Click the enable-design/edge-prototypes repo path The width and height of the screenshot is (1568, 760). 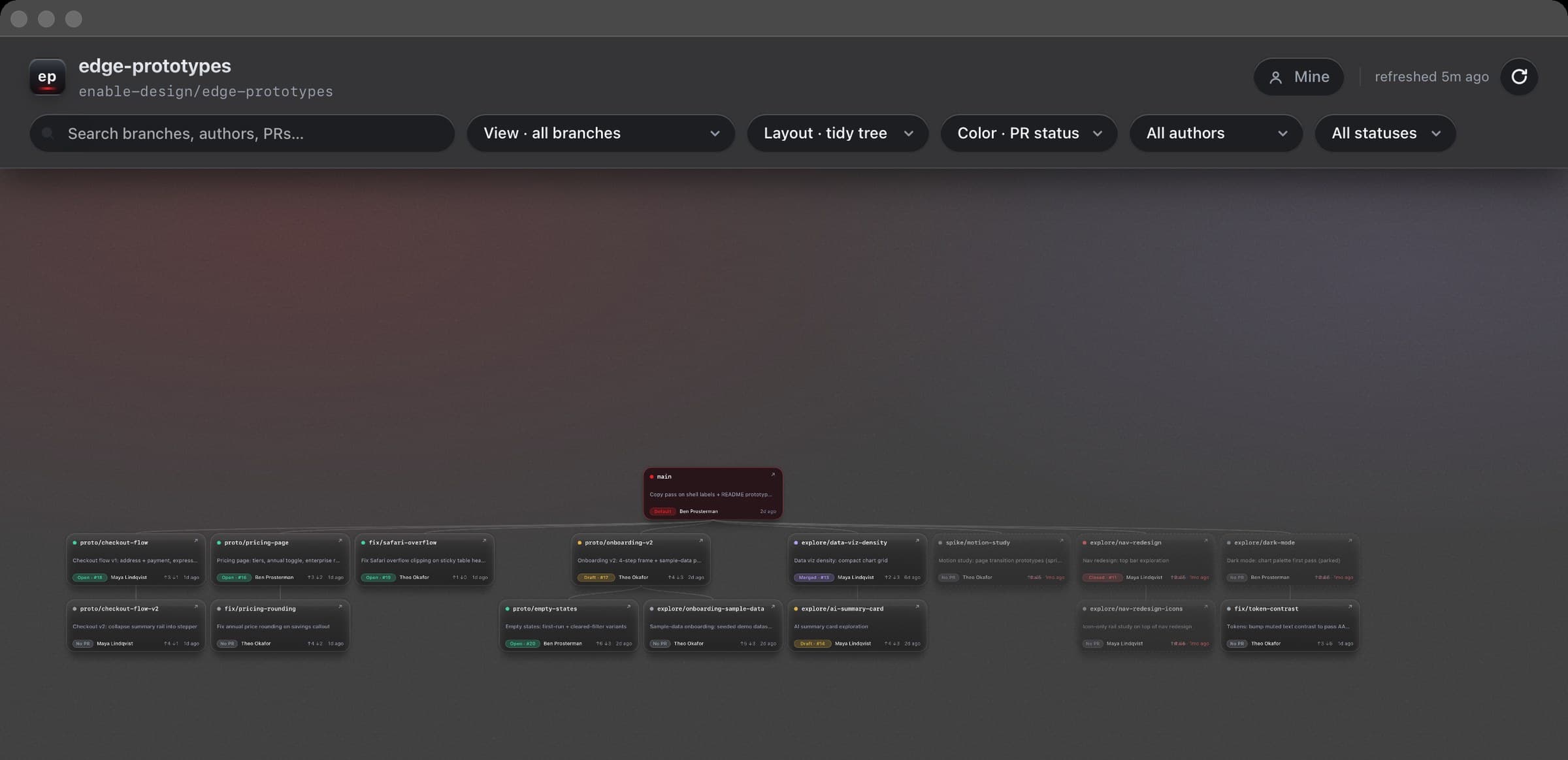click(x=206, y=91)
